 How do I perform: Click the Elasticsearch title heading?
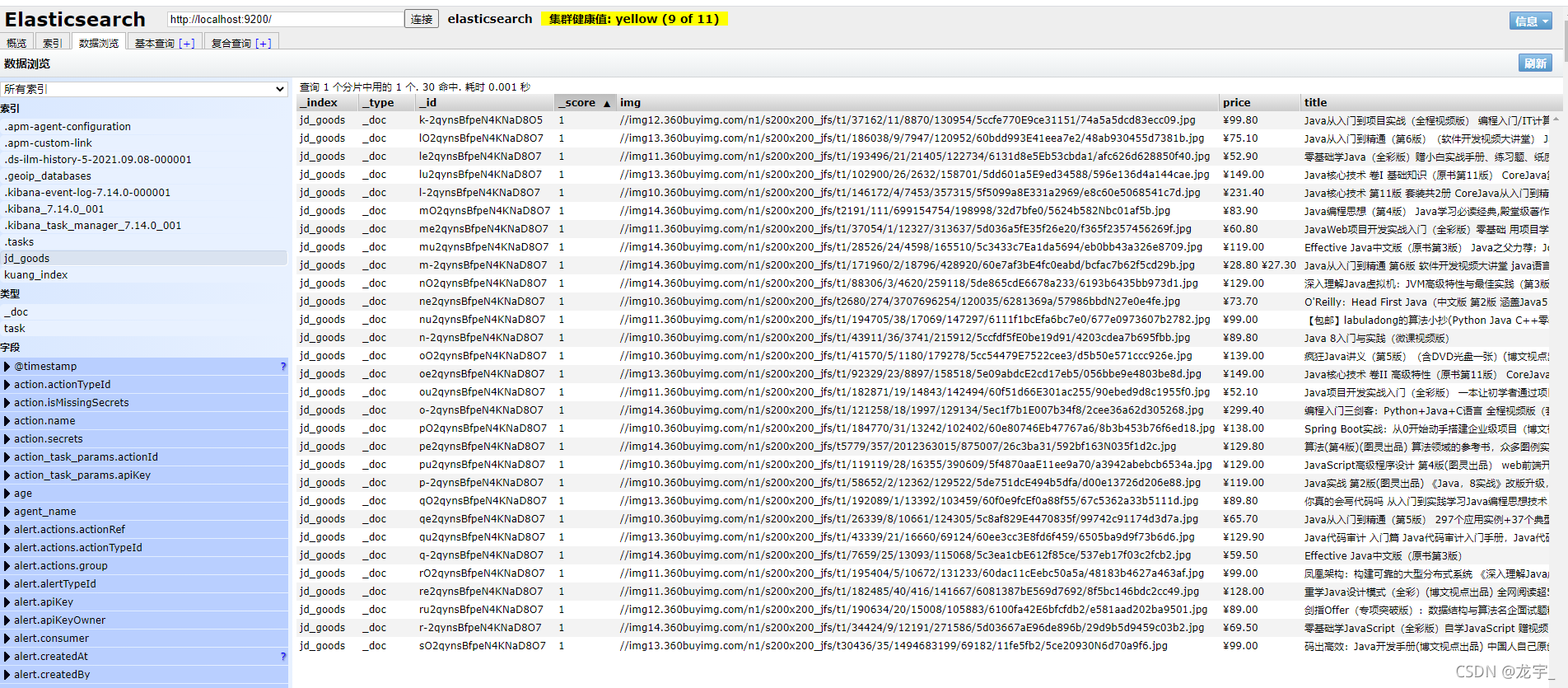(x=75, y=19)
